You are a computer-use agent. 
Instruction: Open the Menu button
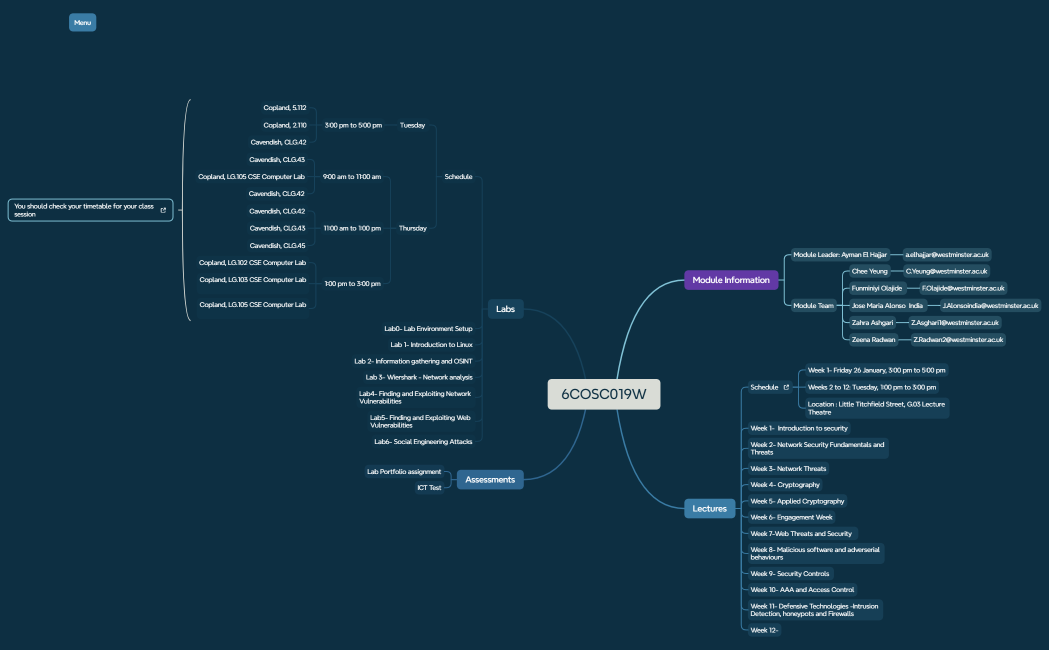point(82,22)
